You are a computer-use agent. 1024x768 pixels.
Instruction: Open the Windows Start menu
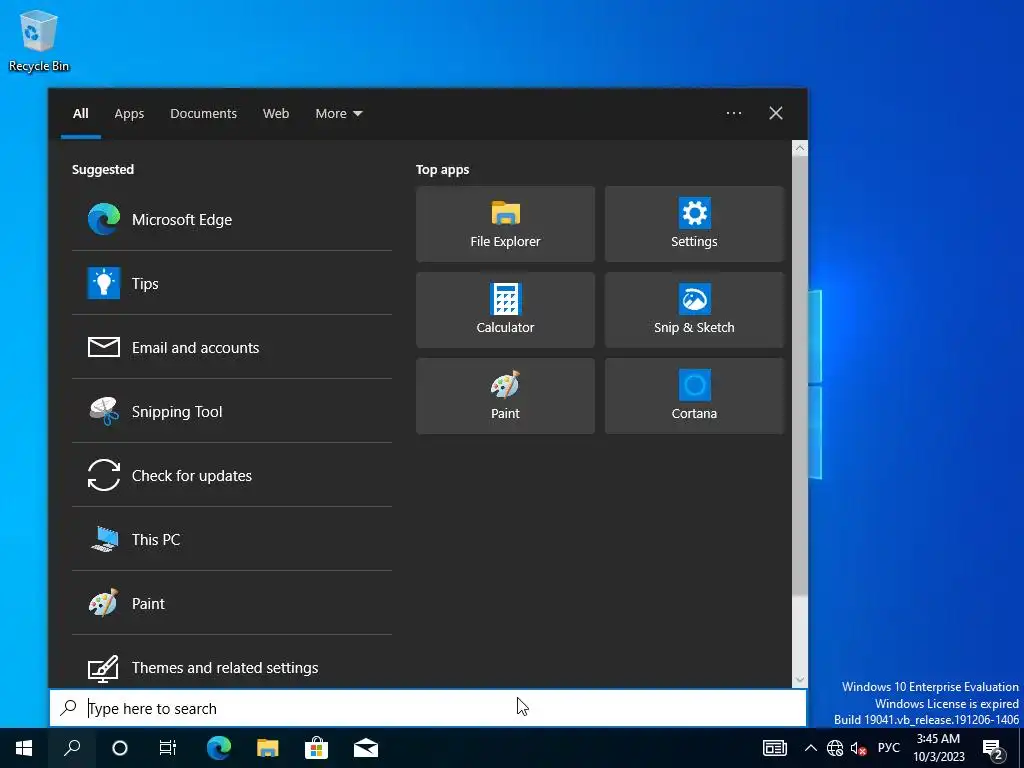pyautogui.click(x=24, y=748)
